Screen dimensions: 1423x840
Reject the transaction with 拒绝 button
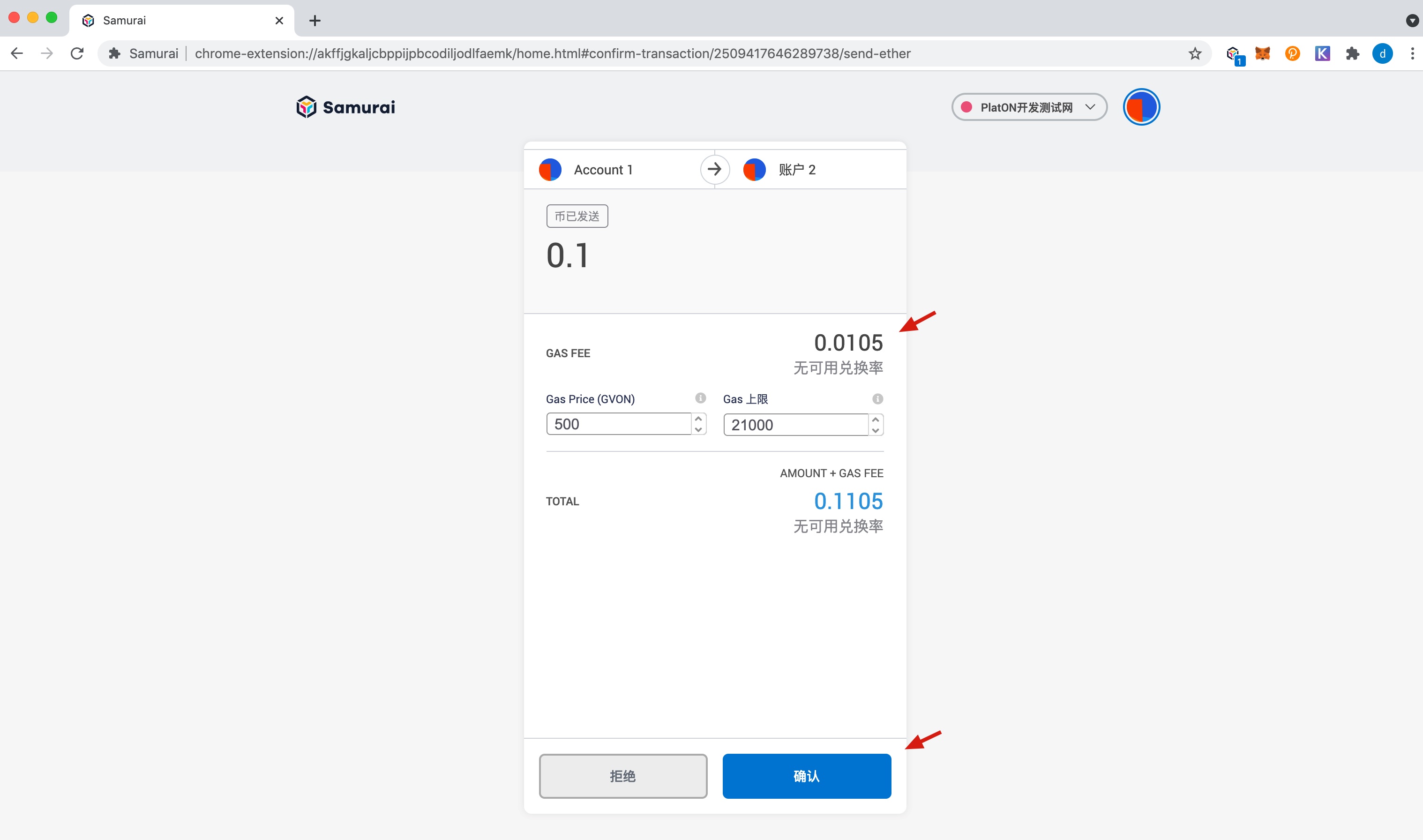pos(623,775)
